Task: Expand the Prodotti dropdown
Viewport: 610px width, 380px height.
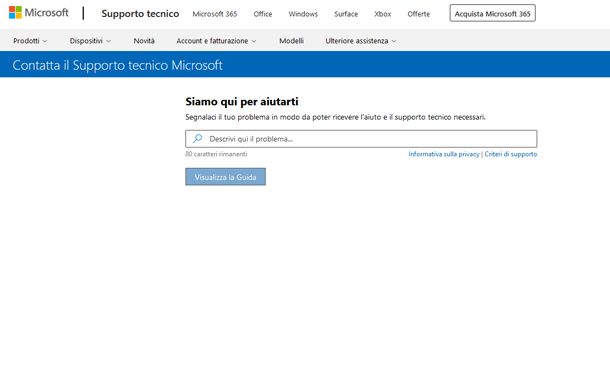Action: [30, 41]
